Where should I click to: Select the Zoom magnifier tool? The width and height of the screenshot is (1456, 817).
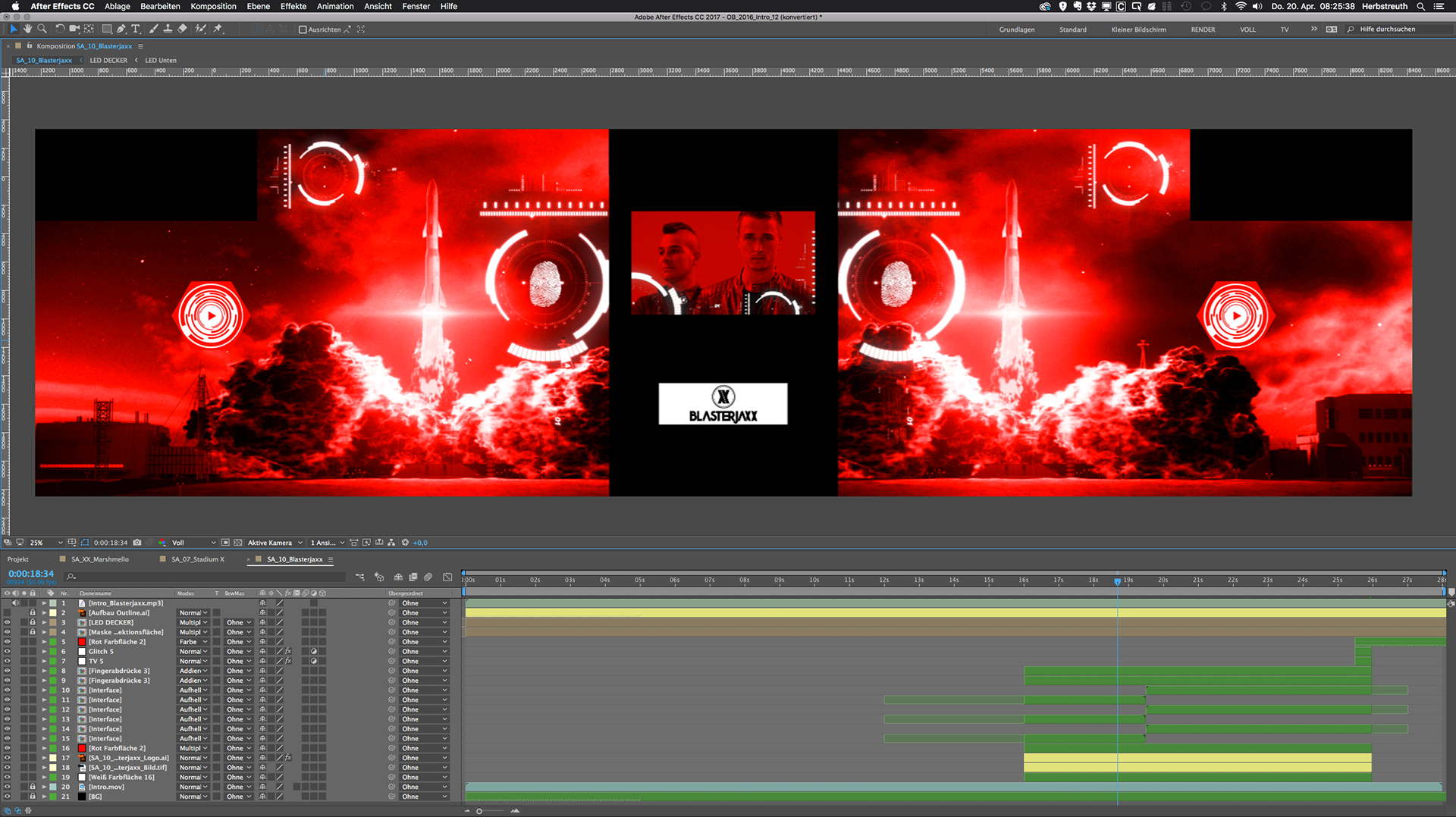(42, 29)
